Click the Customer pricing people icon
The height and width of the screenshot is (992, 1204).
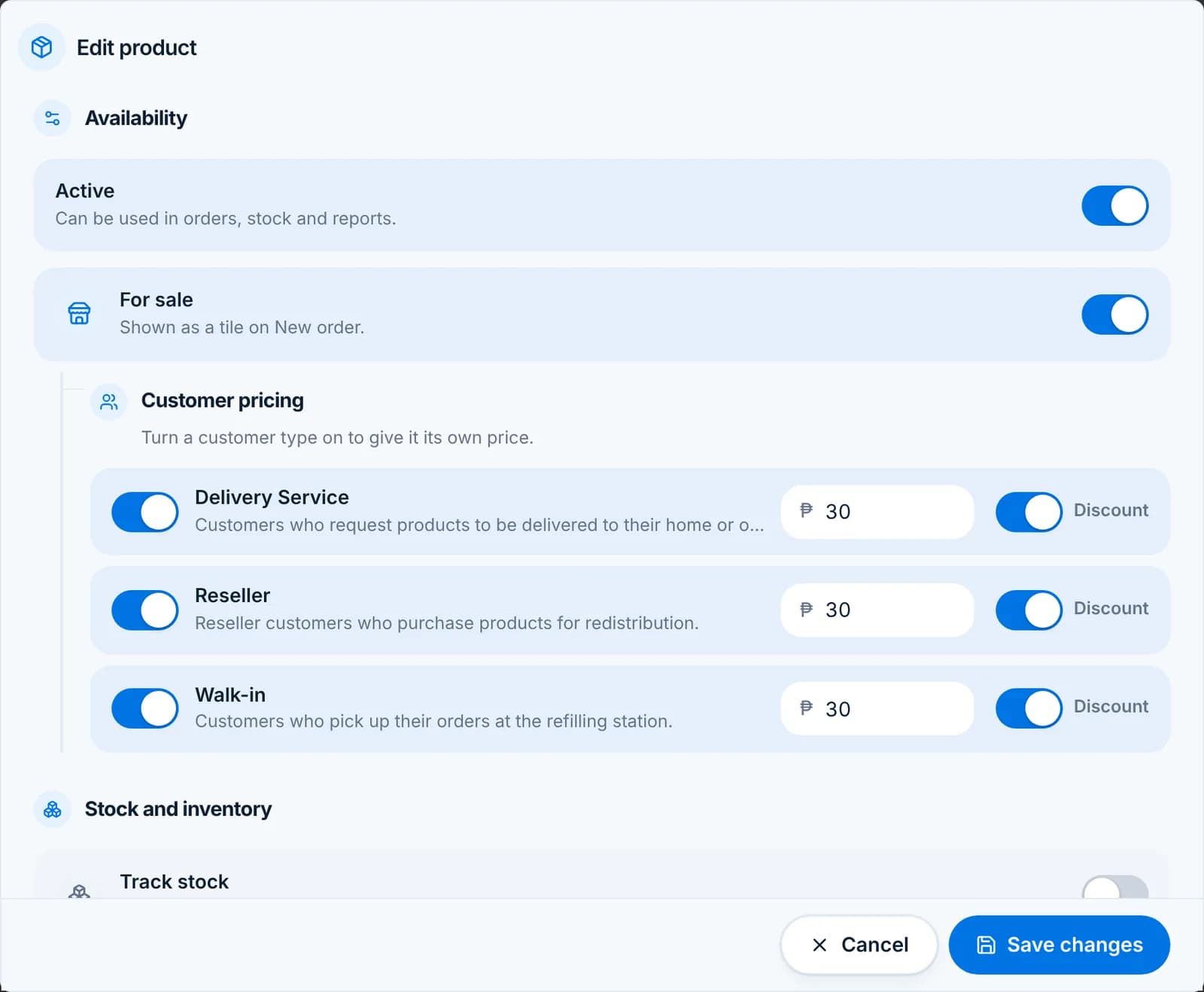point(109,401)
